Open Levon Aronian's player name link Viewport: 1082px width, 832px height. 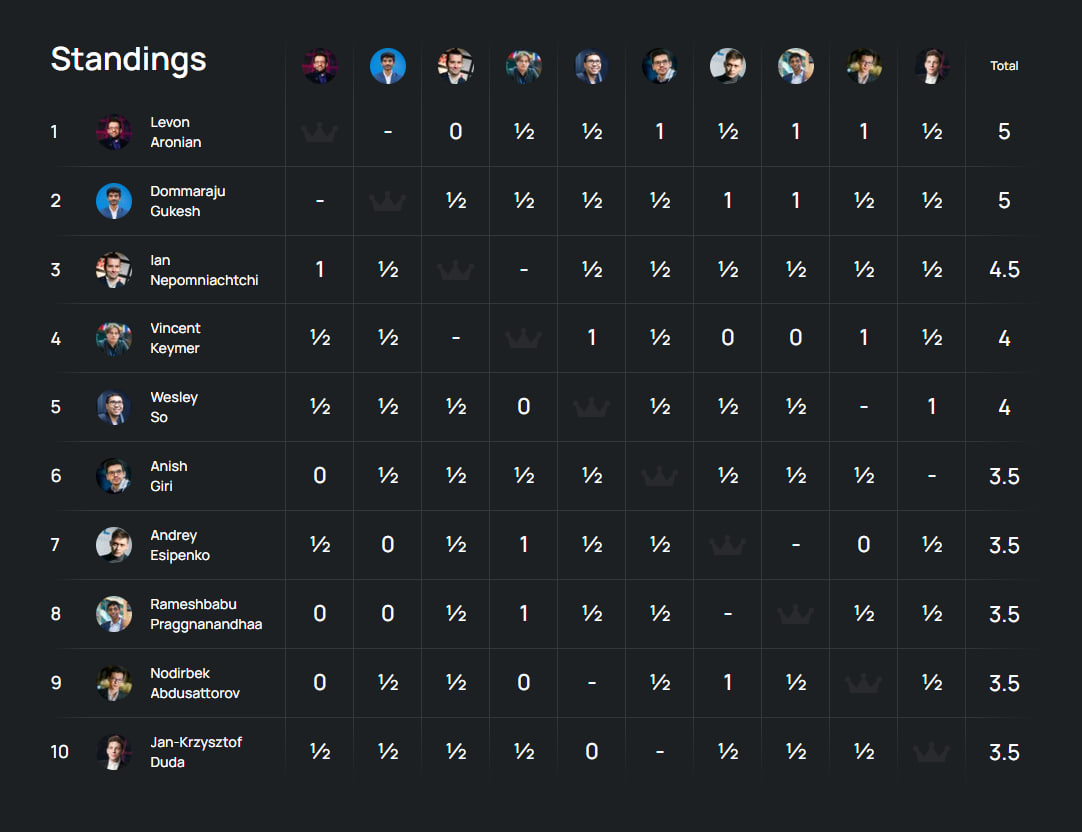pos(176,132)
